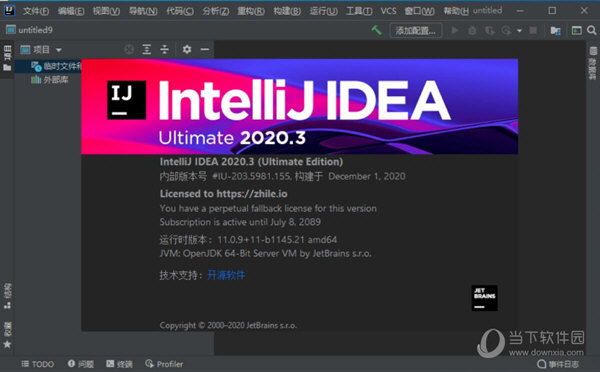
Task: Click the IJ logo on the splash banner
Action: (x=126, y=100)
